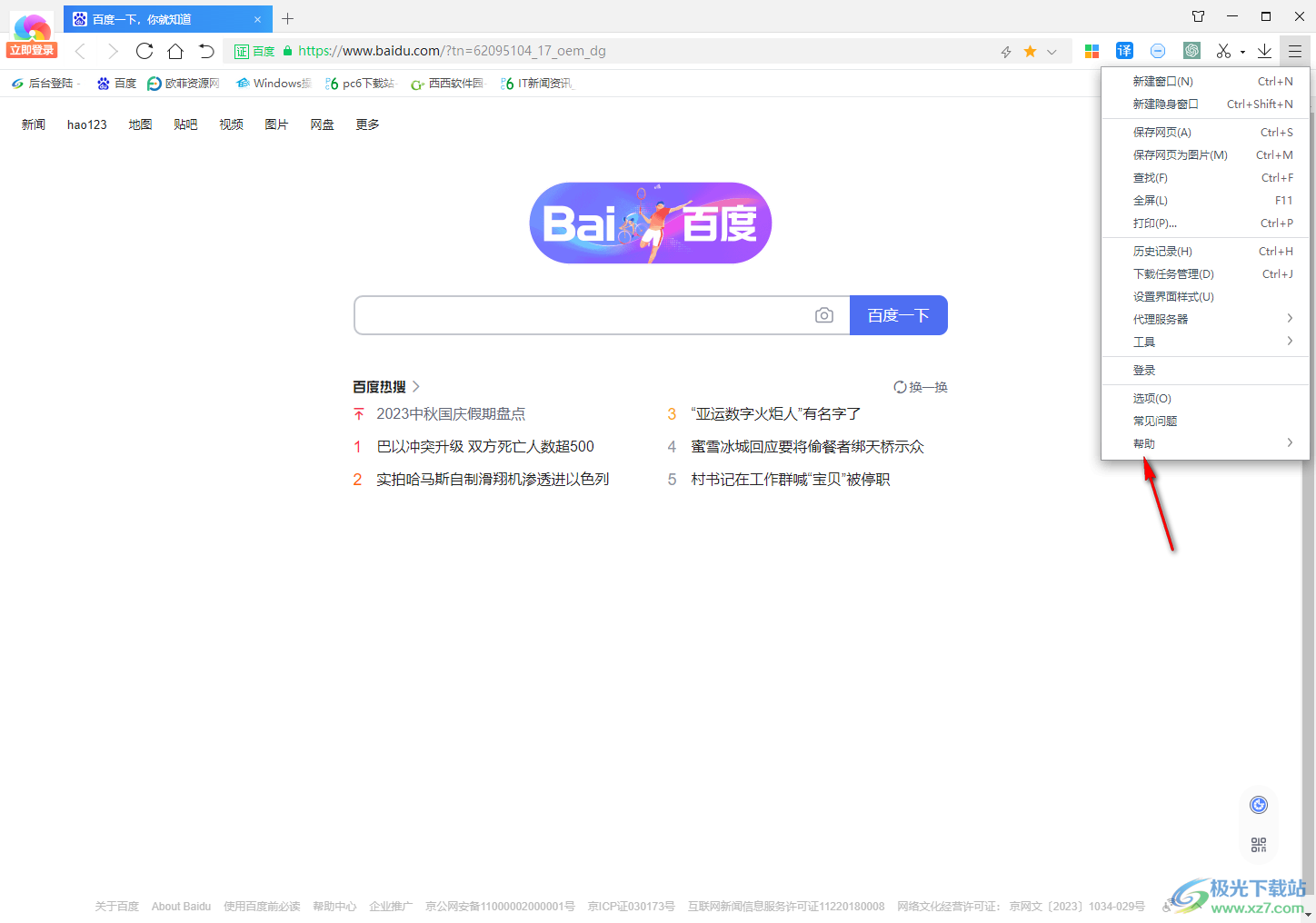The width and height of the screenshot is (1316, 923).
Task: Open the hao123 navigation link
Action: (87, 124)
